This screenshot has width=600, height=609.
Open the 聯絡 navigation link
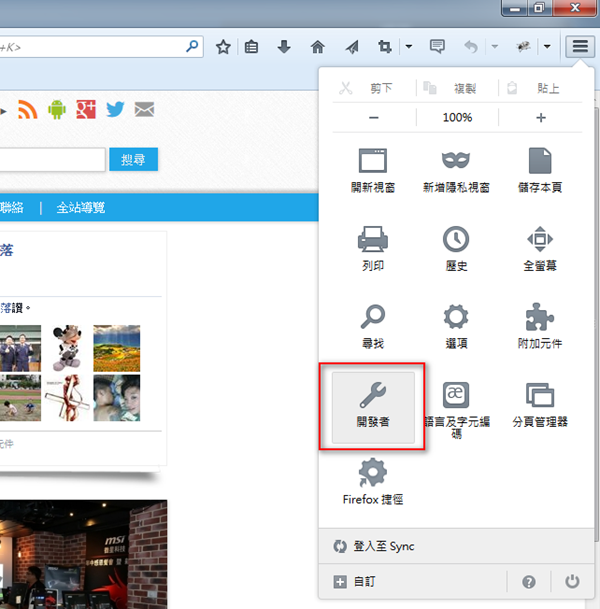pyautogui.click(x=12, y=207)
